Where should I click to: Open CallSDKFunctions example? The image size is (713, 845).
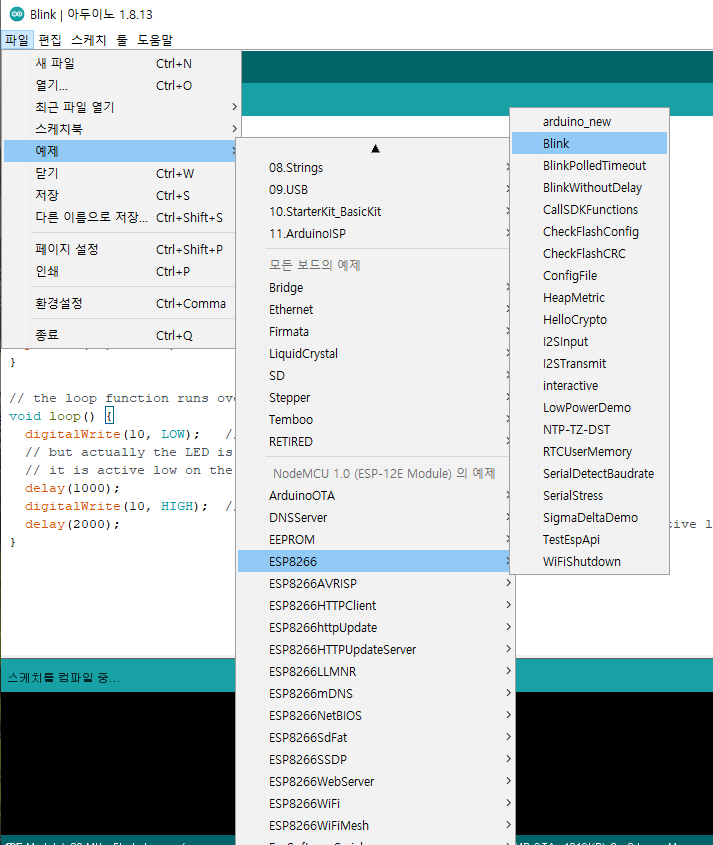(x=589, y=210)
